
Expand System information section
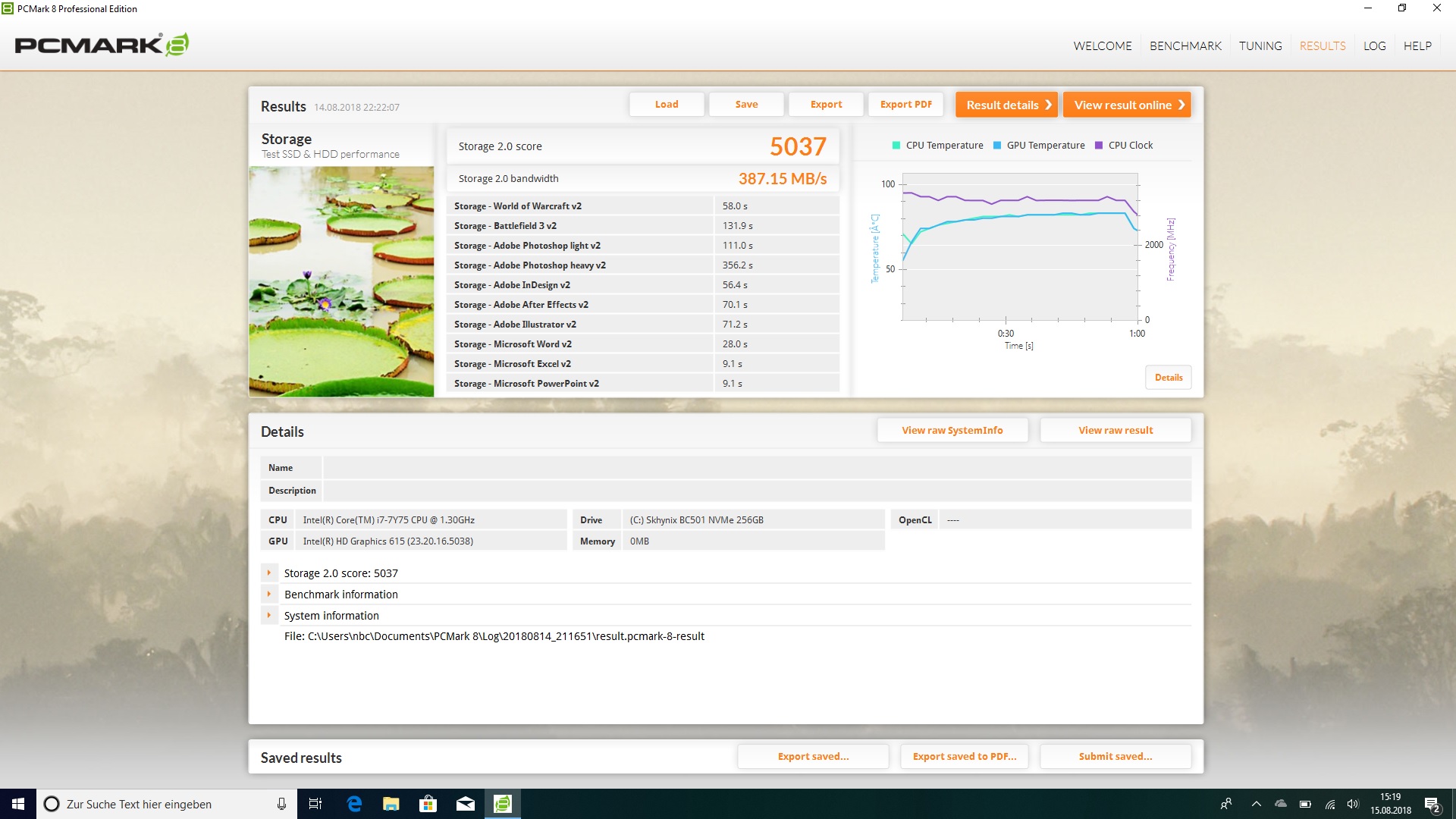pyautogui.click(x=268, y=616)
